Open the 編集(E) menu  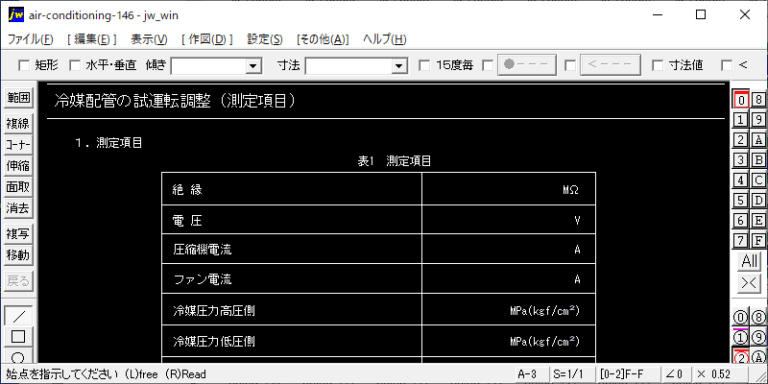[92, 40]
